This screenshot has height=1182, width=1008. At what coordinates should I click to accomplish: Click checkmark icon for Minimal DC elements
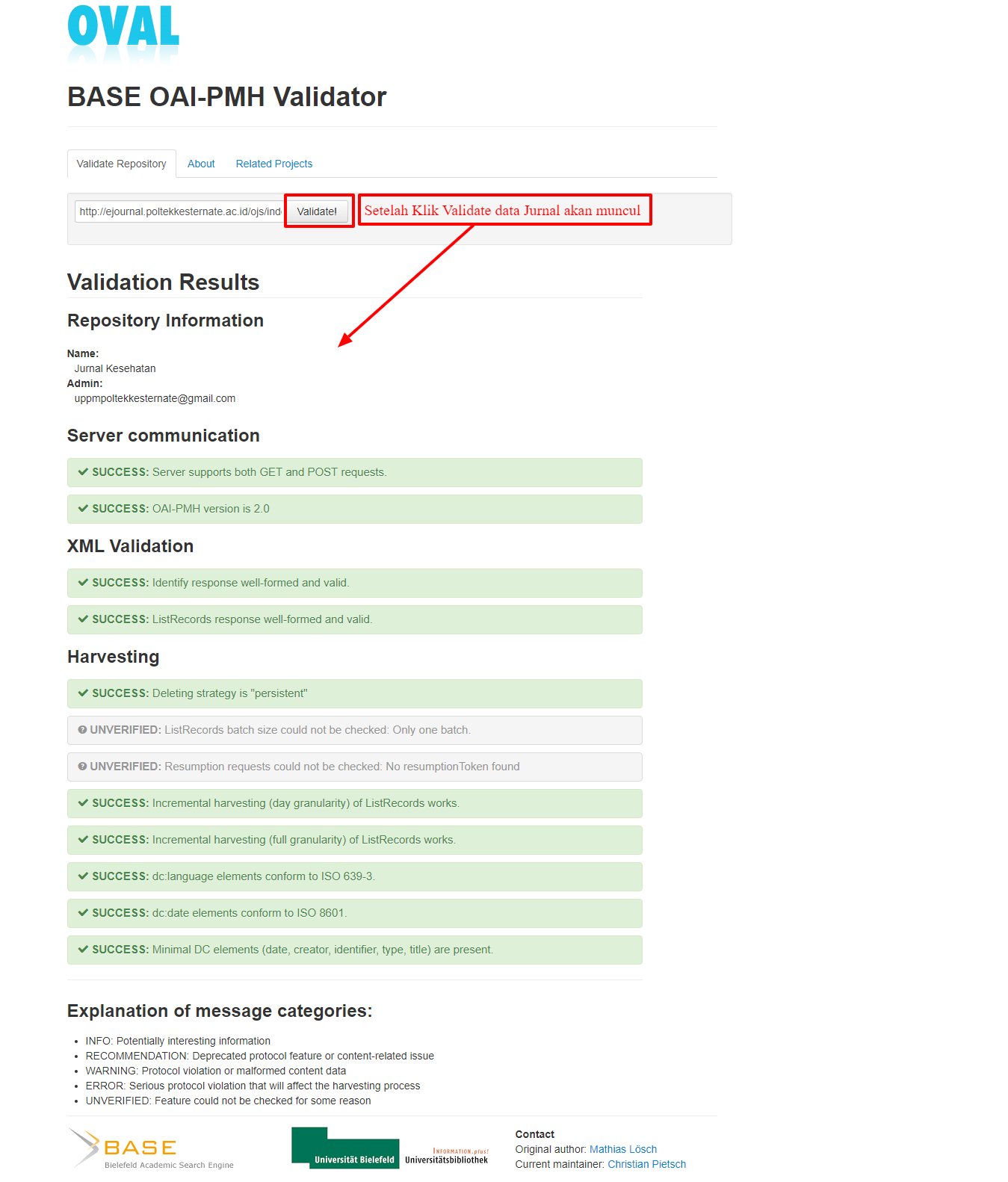click(x=83, y=950)
